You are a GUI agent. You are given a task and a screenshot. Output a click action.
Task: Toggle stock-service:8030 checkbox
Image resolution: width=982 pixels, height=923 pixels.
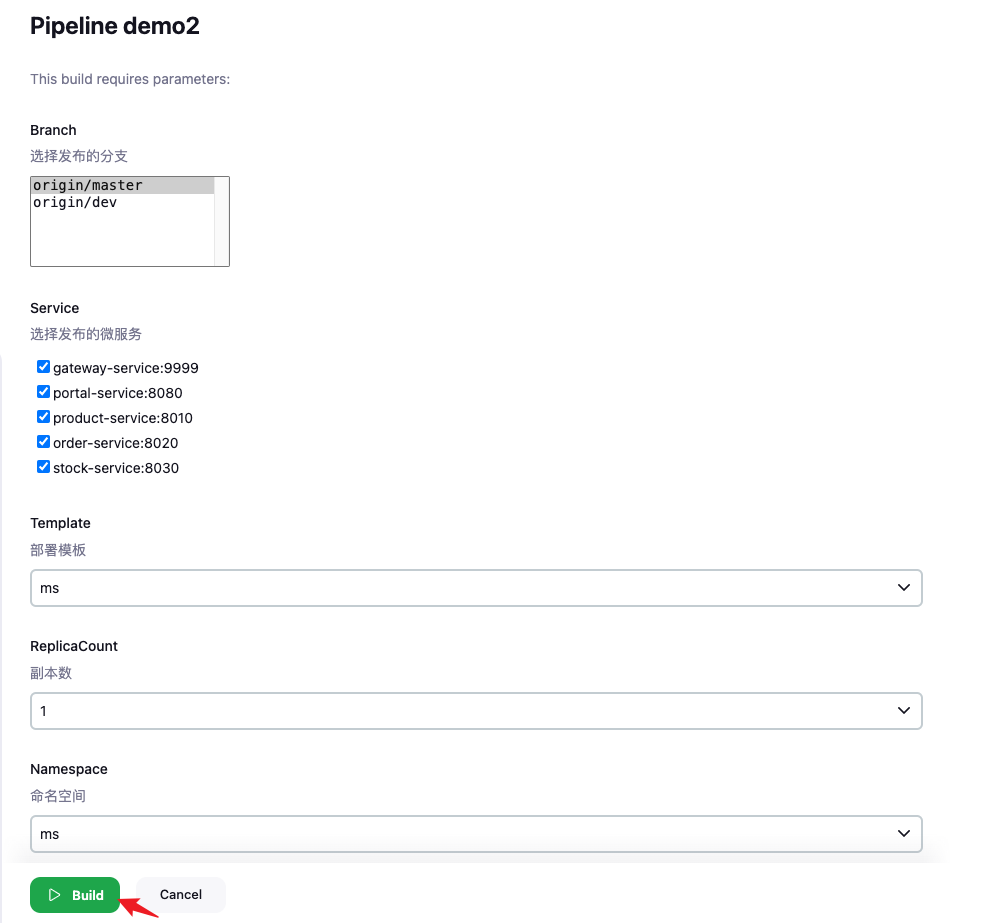43,467
